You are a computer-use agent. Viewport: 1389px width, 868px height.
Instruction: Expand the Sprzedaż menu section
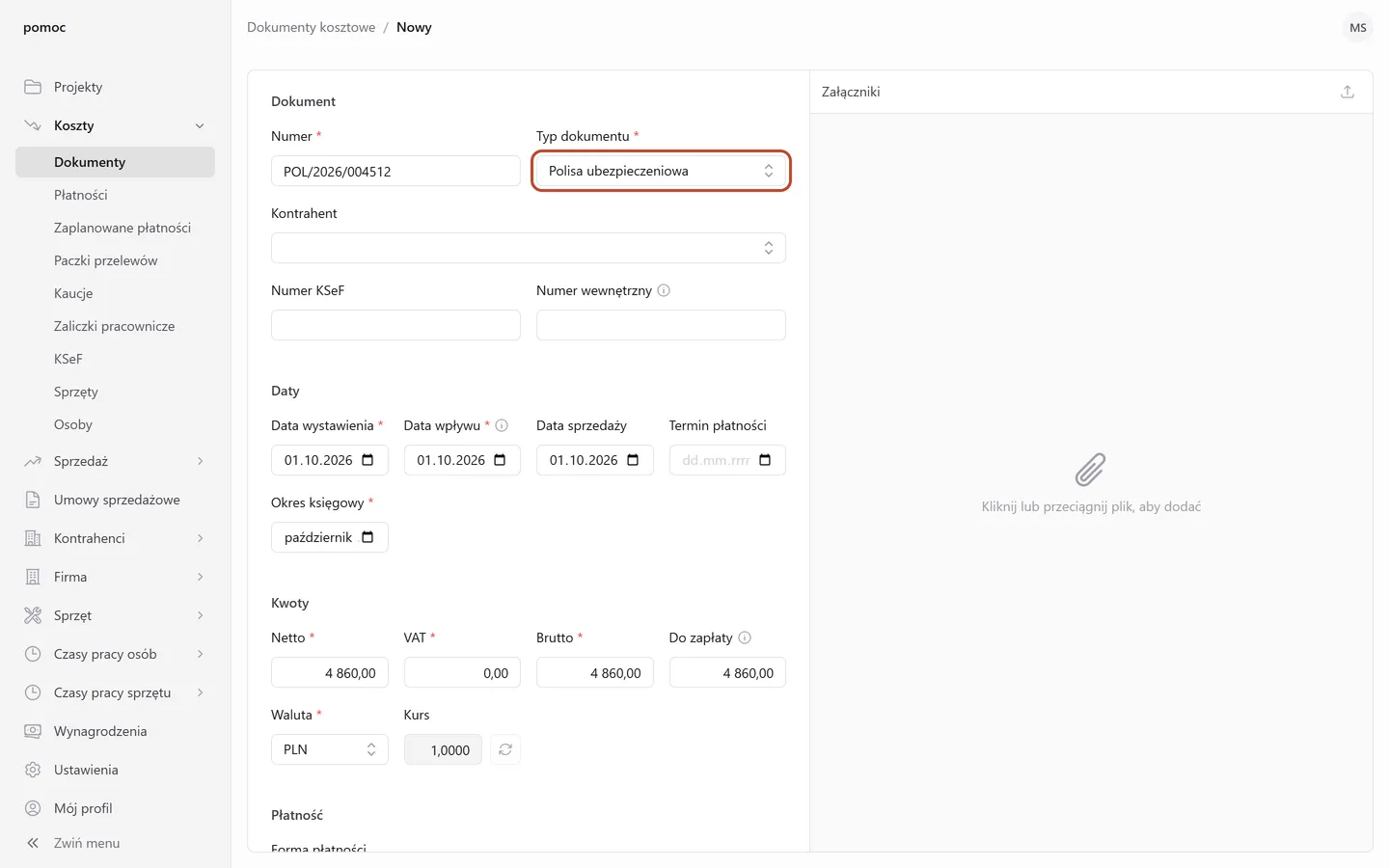[x=200, y=461]
